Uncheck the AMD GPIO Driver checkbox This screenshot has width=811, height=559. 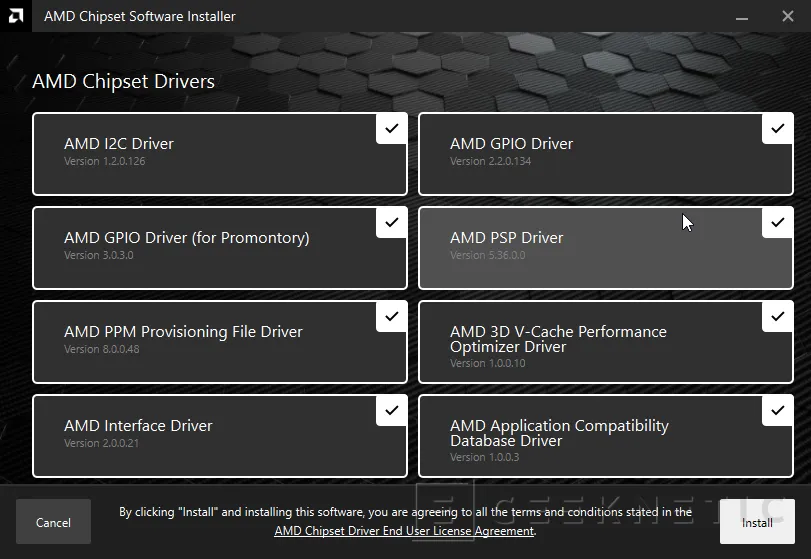point(777,128)
